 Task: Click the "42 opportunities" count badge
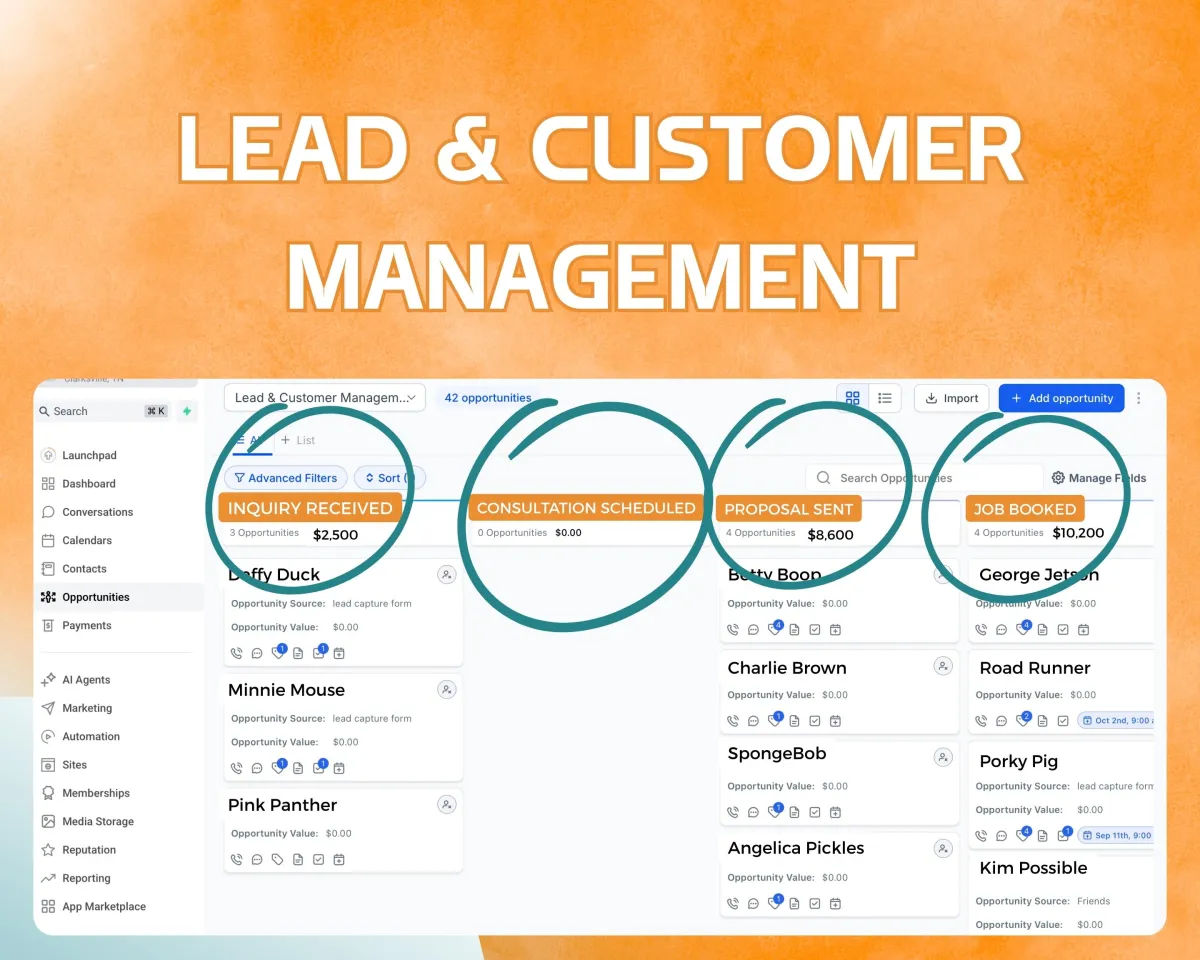(x=488, y=398)
